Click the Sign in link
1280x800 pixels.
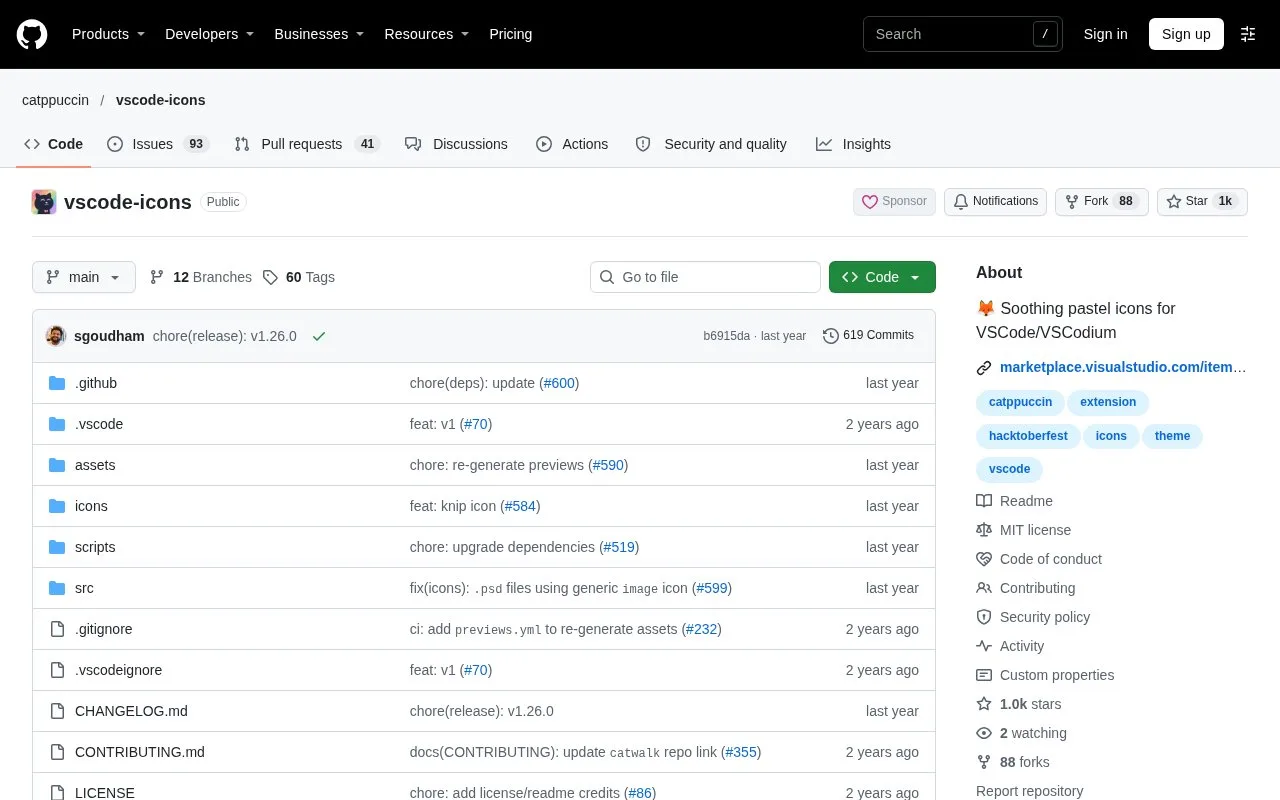click(x=1105, y=34)
